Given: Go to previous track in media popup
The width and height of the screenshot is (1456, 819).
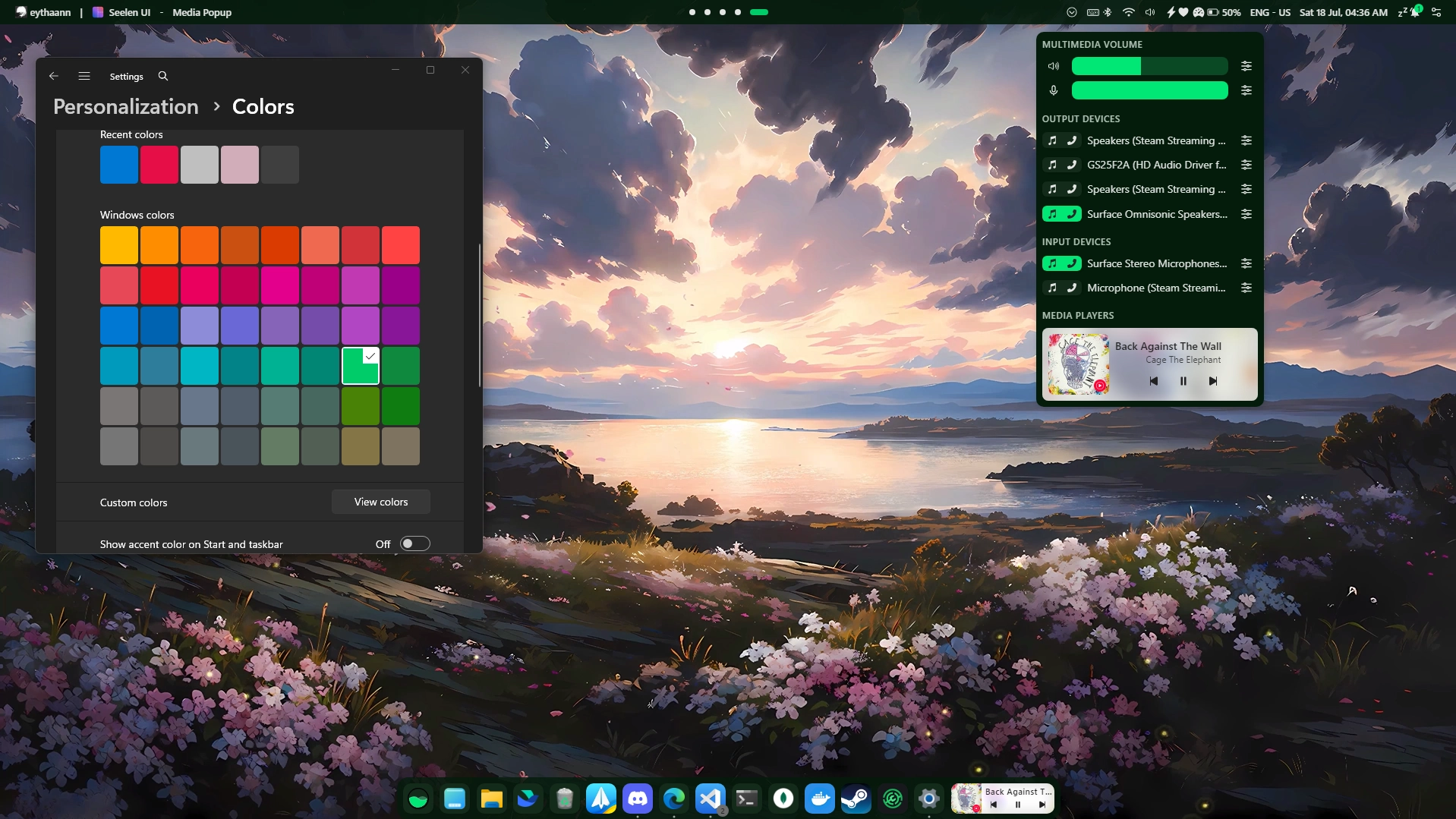Looking at the screenshot, I should click(1154, 381).
